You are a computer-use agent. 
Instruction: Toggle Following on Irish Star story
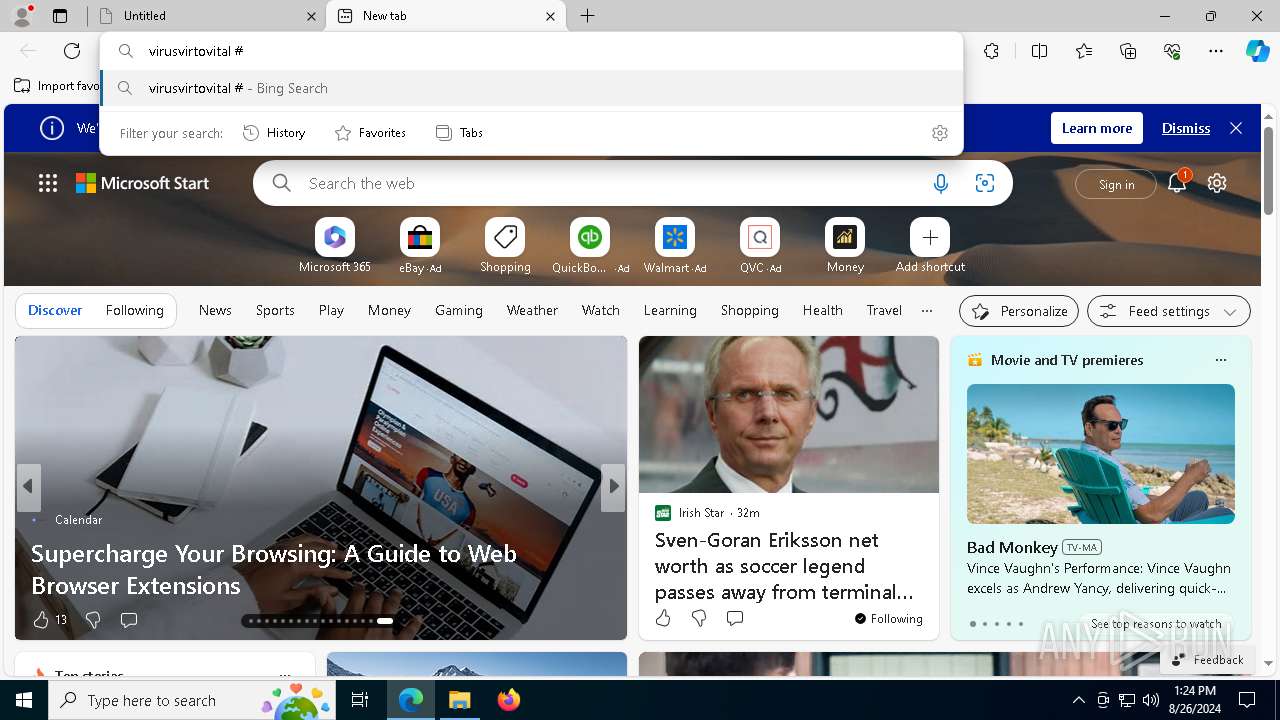889,619
